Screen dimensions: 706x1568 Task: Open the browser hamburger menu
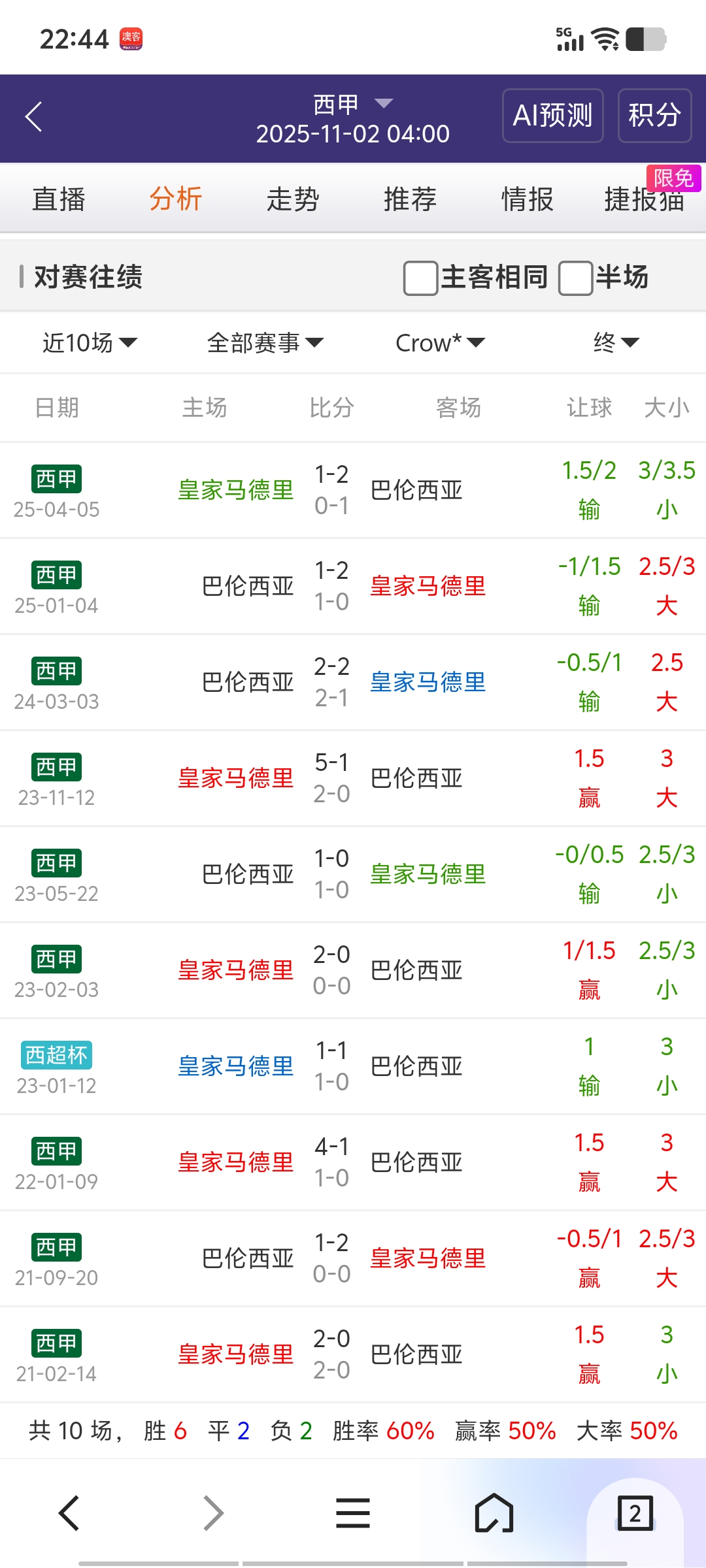tap(353, 1513)
